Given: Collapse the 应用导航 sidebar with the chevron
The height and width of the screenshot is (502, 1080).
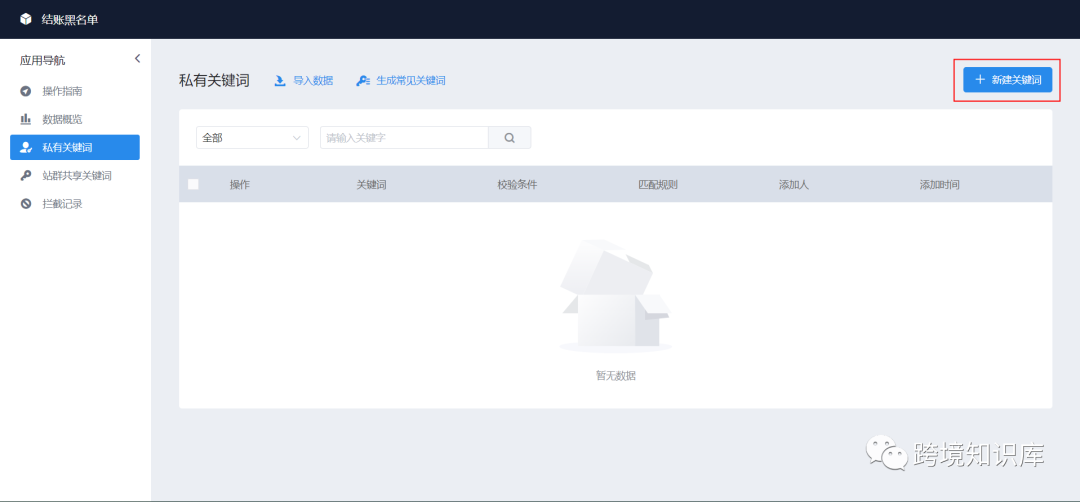Looking at the screenshot, I should (137, 59).
